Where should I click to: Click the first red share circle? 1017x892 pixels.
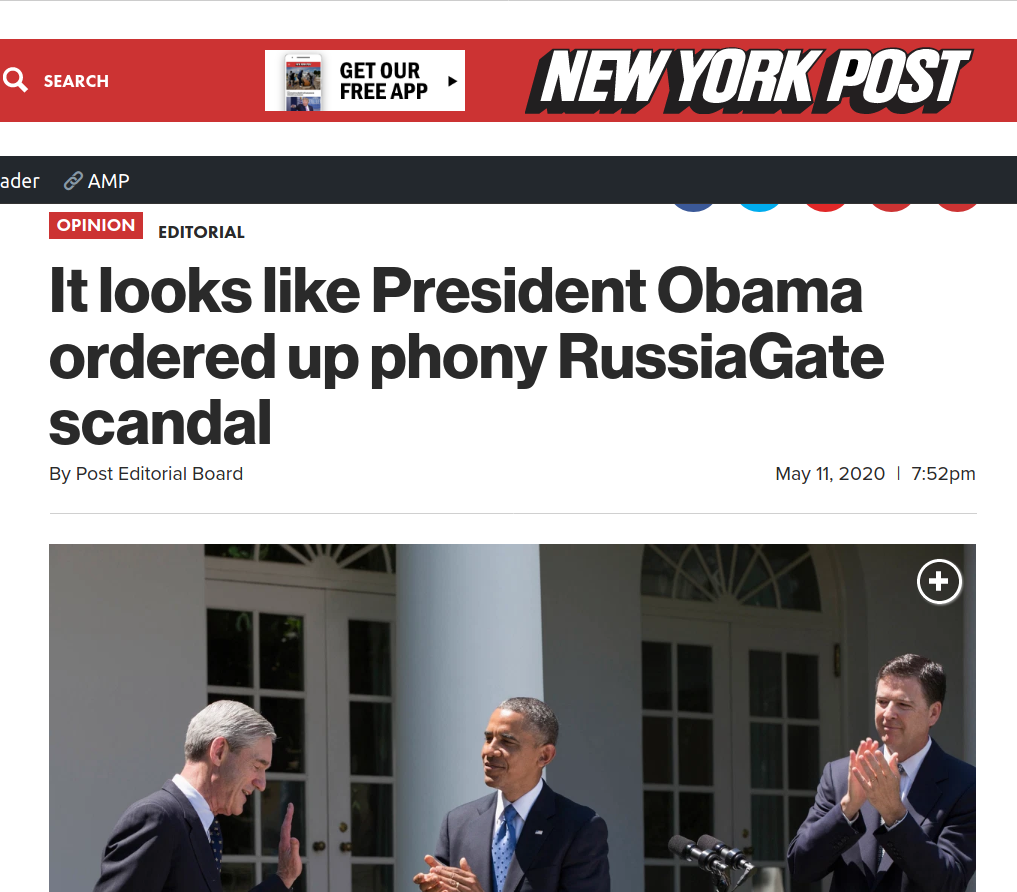pos(826,207)
